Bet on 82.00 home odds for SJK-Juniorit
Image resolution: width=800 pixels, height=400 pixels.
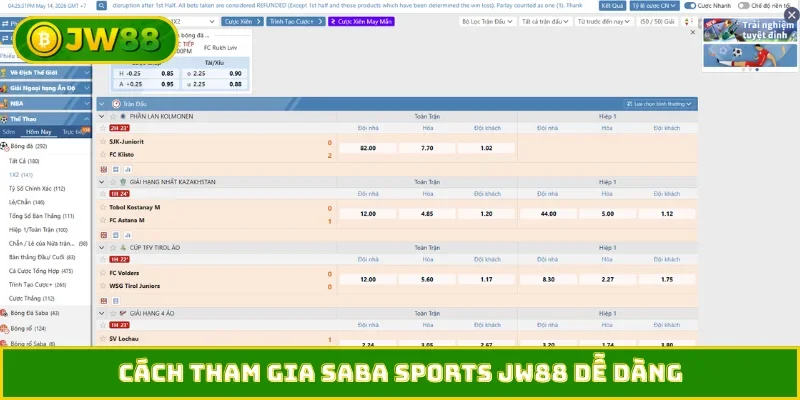368,148
